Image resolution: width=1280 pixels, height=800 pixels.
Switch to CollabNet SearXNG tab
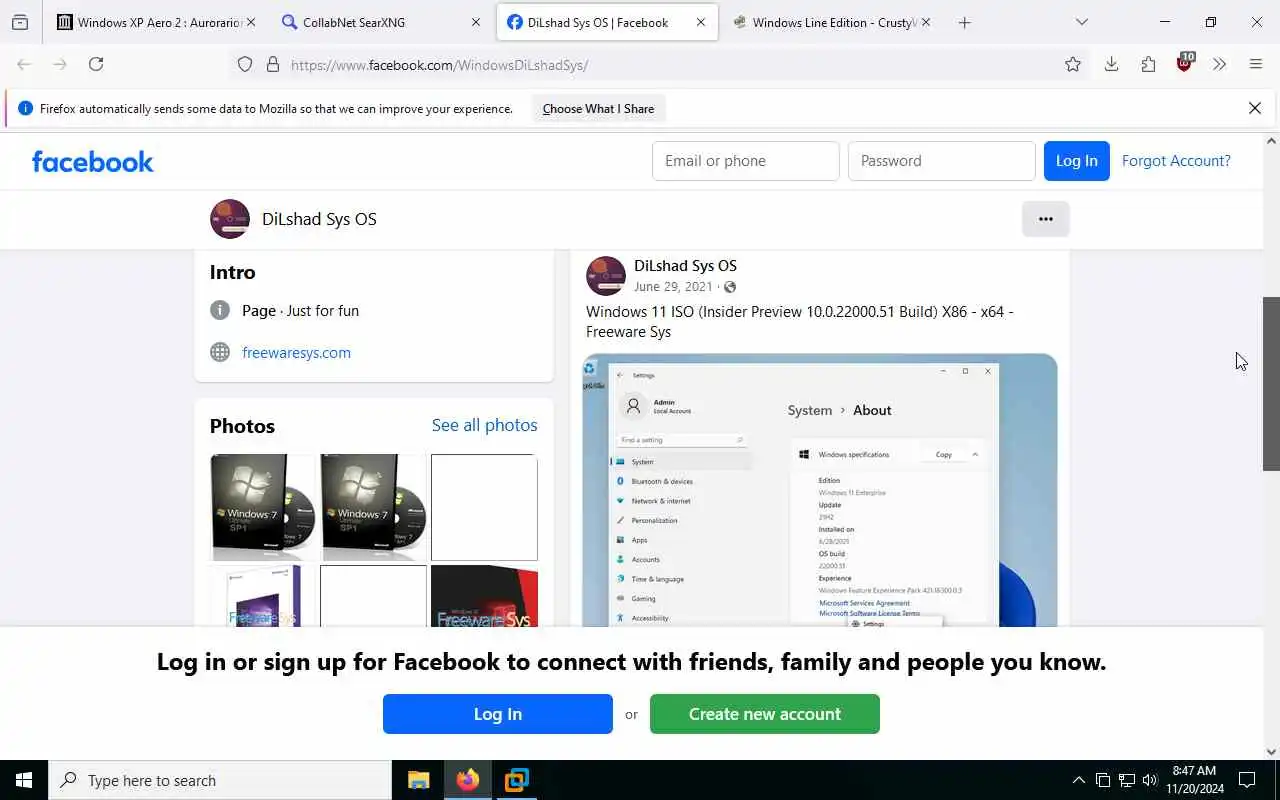(382, 22)
